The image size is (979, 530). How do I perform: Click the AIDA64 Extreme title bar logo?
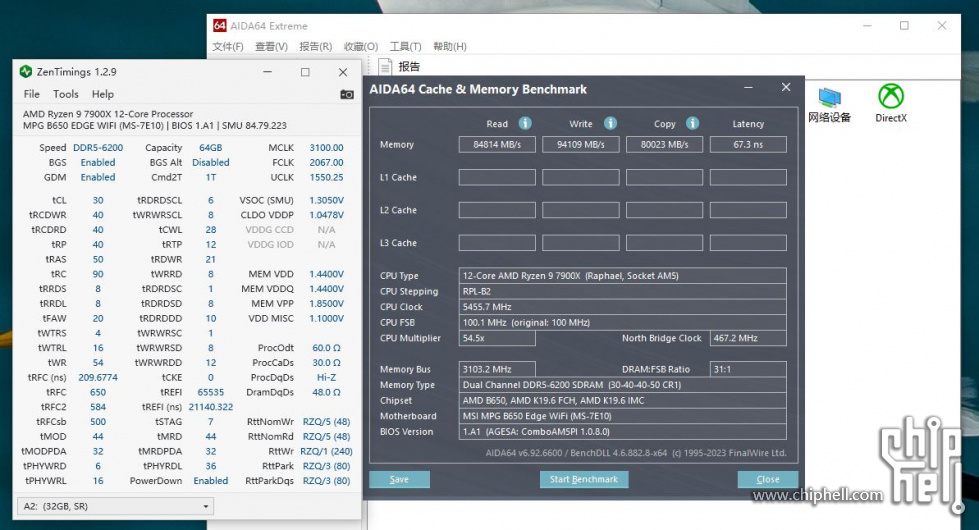coord(220,26)
